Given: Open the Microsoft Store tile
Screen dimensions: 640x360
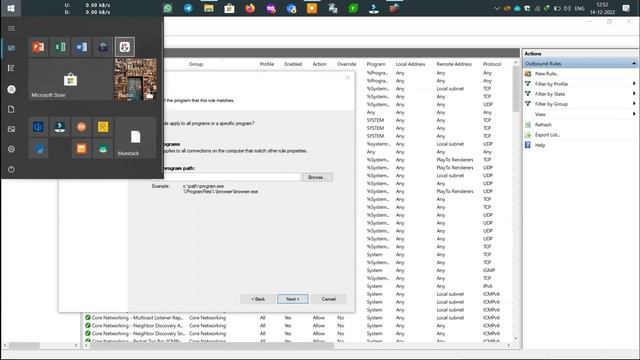Looking at the screenshot, I should [70, 79].
